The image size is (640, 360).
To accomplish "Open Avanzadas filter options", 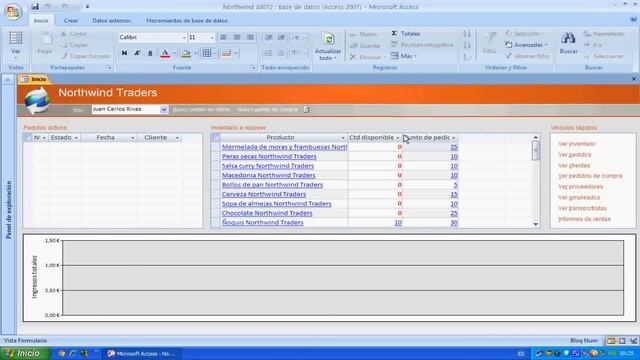I will point(526,45).
